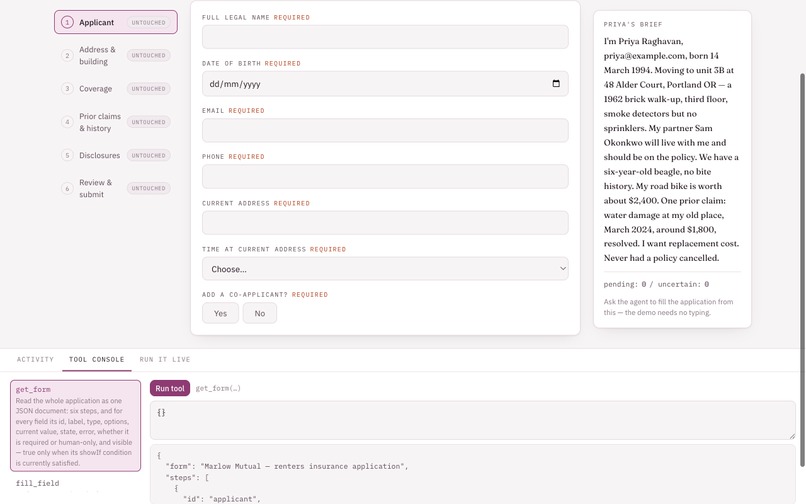Viewport: 806px width, 504px height.
Task: Select step 6 number circle for Review
Action: tap(67, 188)
